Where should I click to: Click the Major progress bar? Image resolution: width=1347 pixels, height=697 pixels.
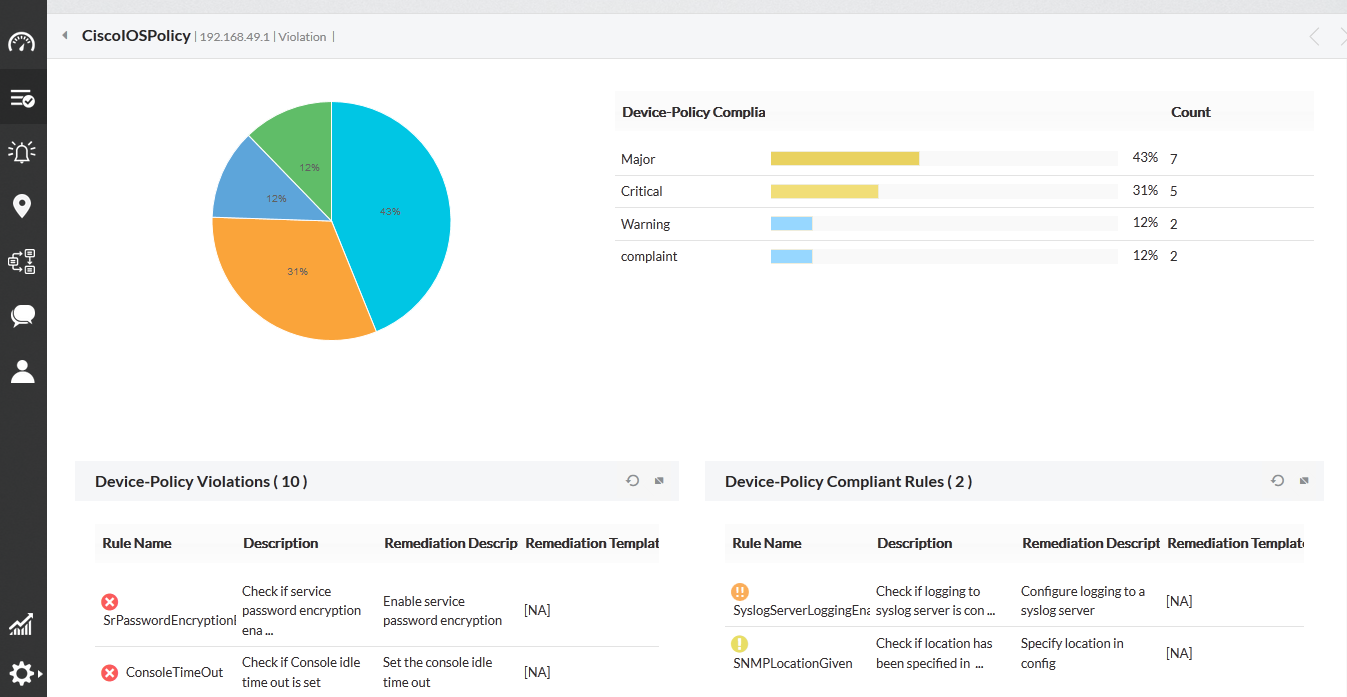click(x=944, y=158)
